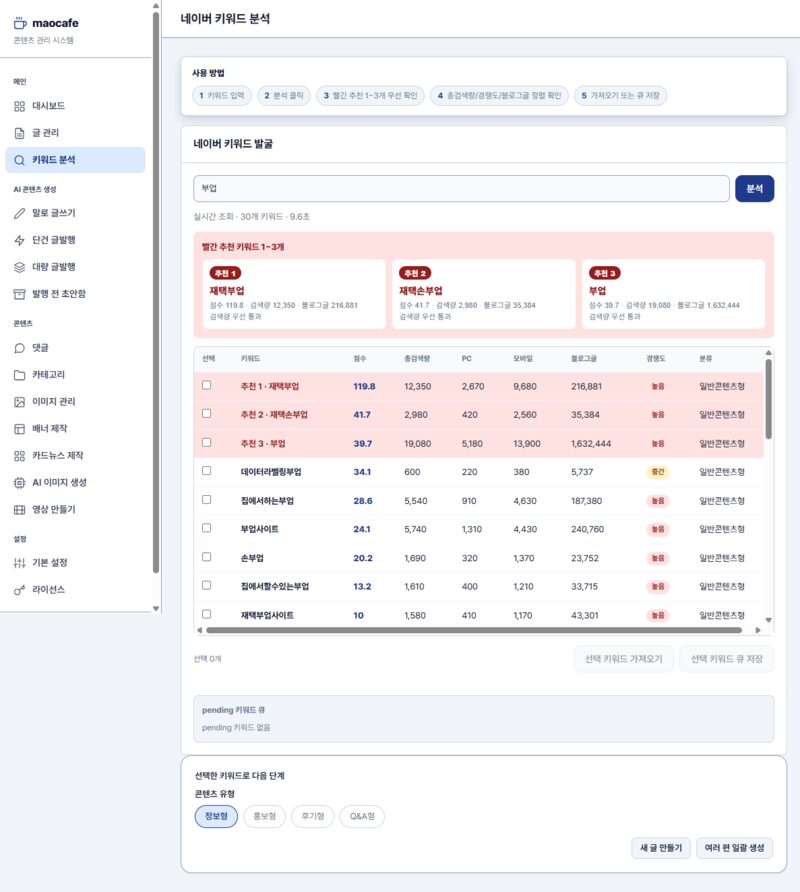Click the 카테고리 folder icon
The width and height of the screenshot is (800, 892).
[x=19, y=375]
